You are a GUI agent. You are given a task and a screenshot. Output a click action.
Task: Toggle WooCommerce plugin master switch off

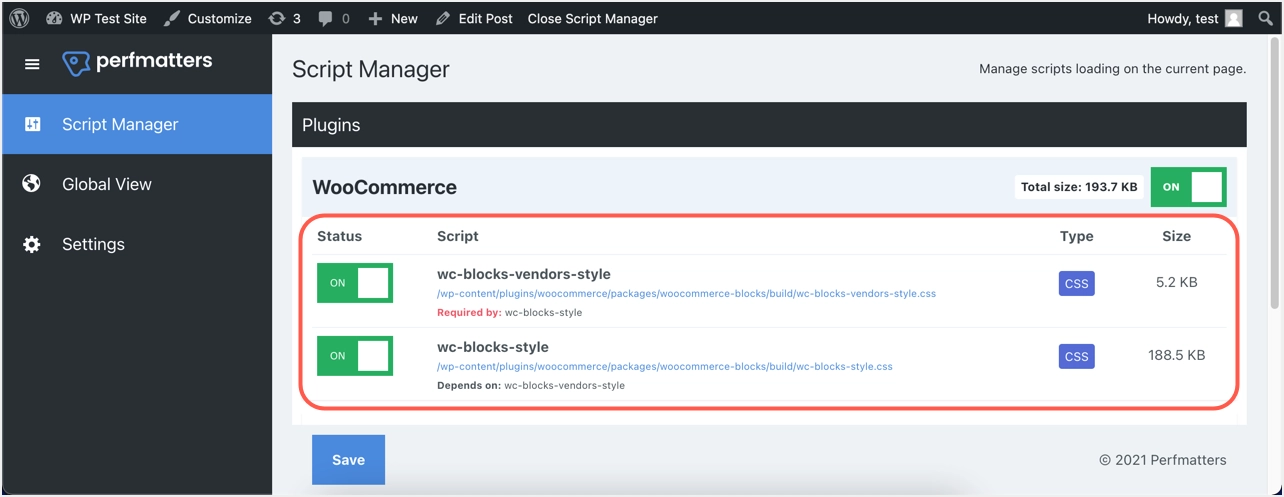coord(1188,187)
